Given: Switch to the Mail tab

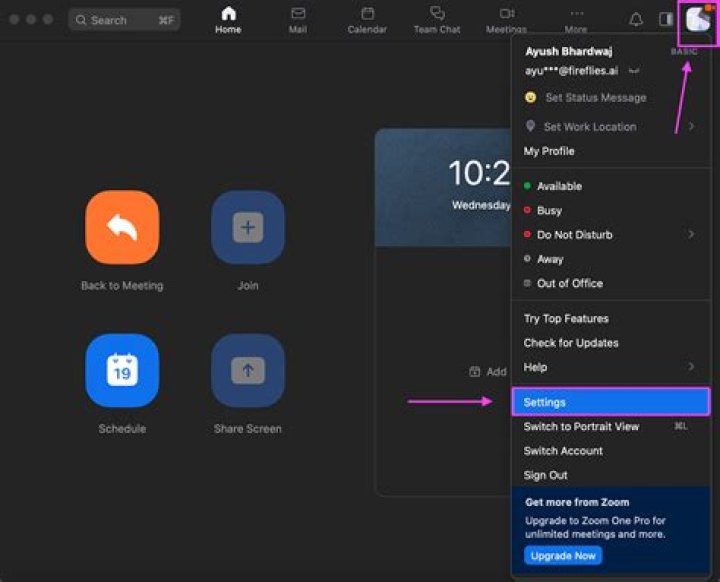Looking at the screenshot, I should (298, 20).
